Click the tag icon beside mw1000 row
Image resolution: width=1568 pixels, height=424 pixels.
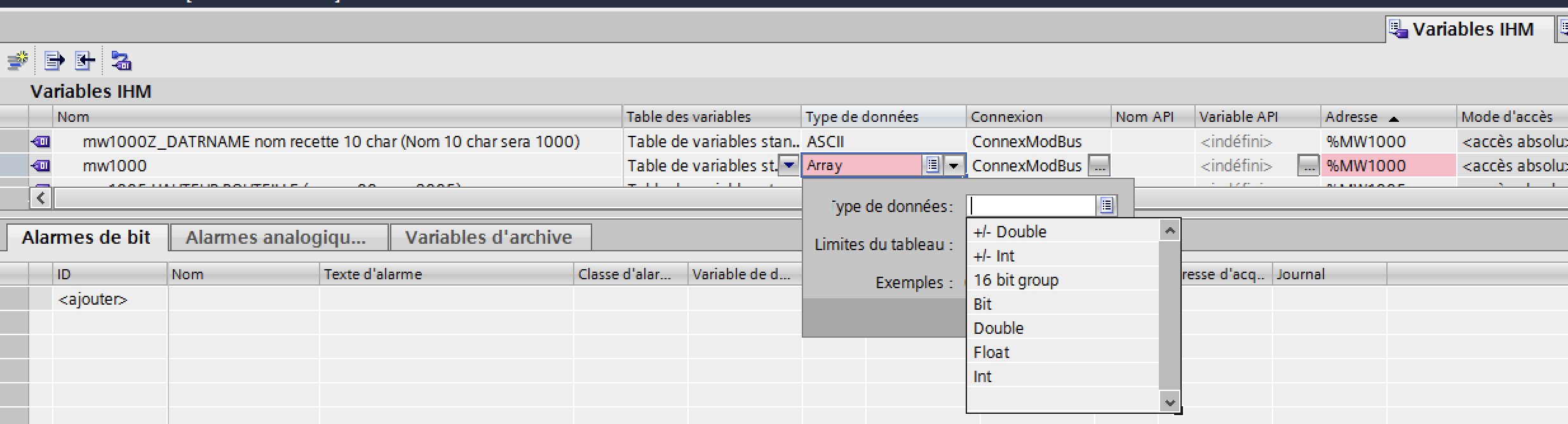click(x=41, y=166)
